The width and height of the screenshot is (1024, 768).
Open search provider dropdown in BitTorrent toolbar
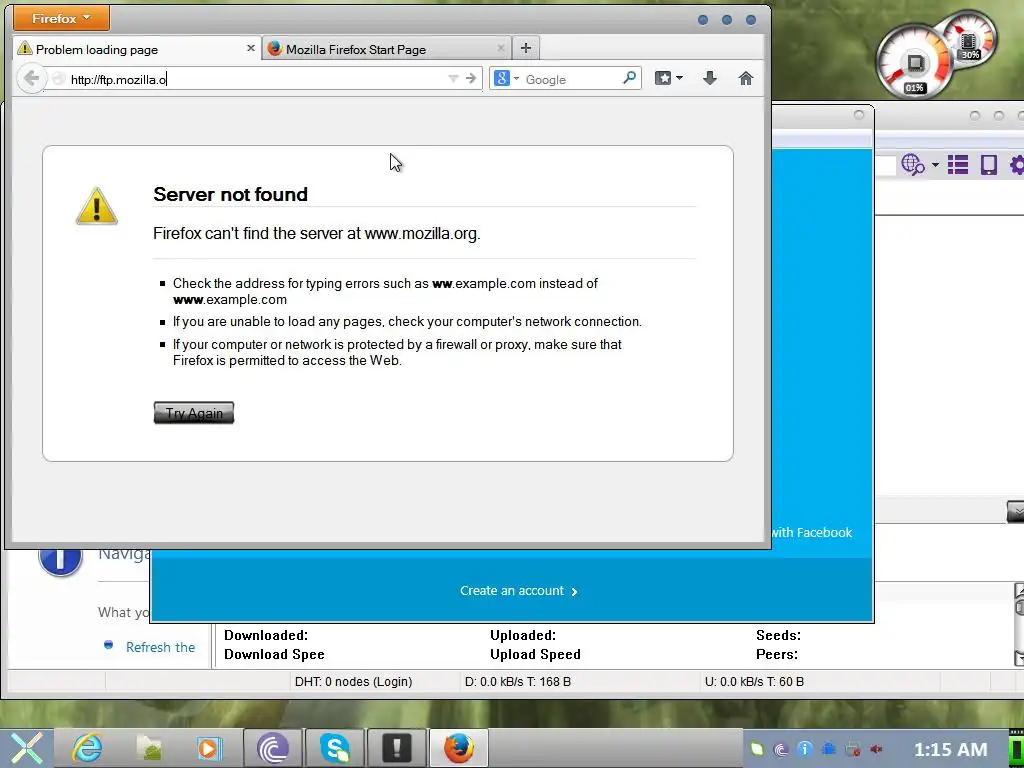[x=935, y=165]
